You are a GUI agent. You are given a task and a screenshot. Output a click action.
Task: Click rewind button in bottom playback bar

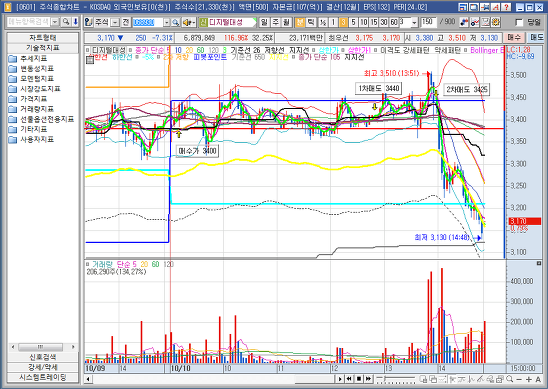pos(349,379)
